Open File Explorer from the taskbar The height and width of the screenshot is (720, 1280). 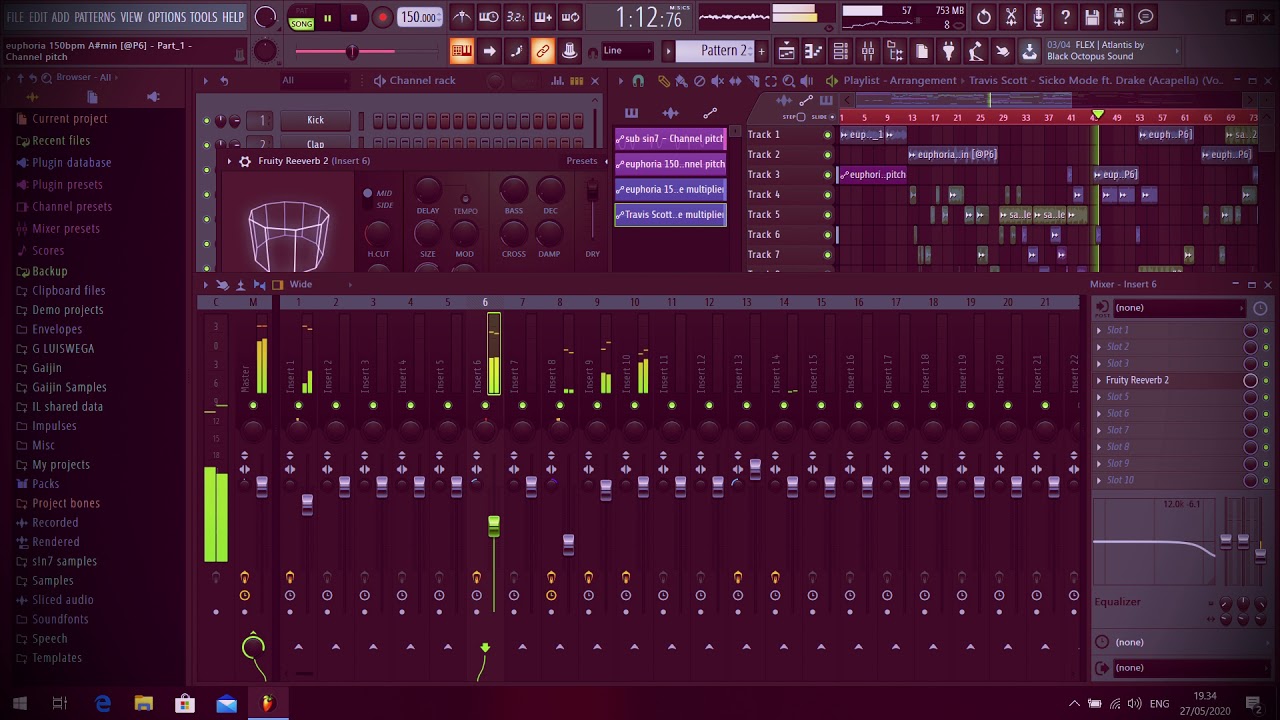pyautogui.click(x=144, y=704)
